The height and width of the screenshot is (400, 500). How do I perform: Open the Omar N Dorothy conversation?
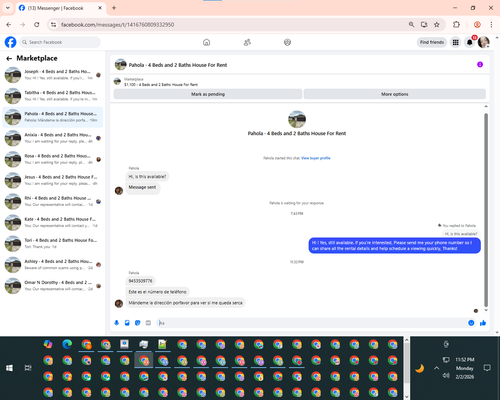point(53,286)
